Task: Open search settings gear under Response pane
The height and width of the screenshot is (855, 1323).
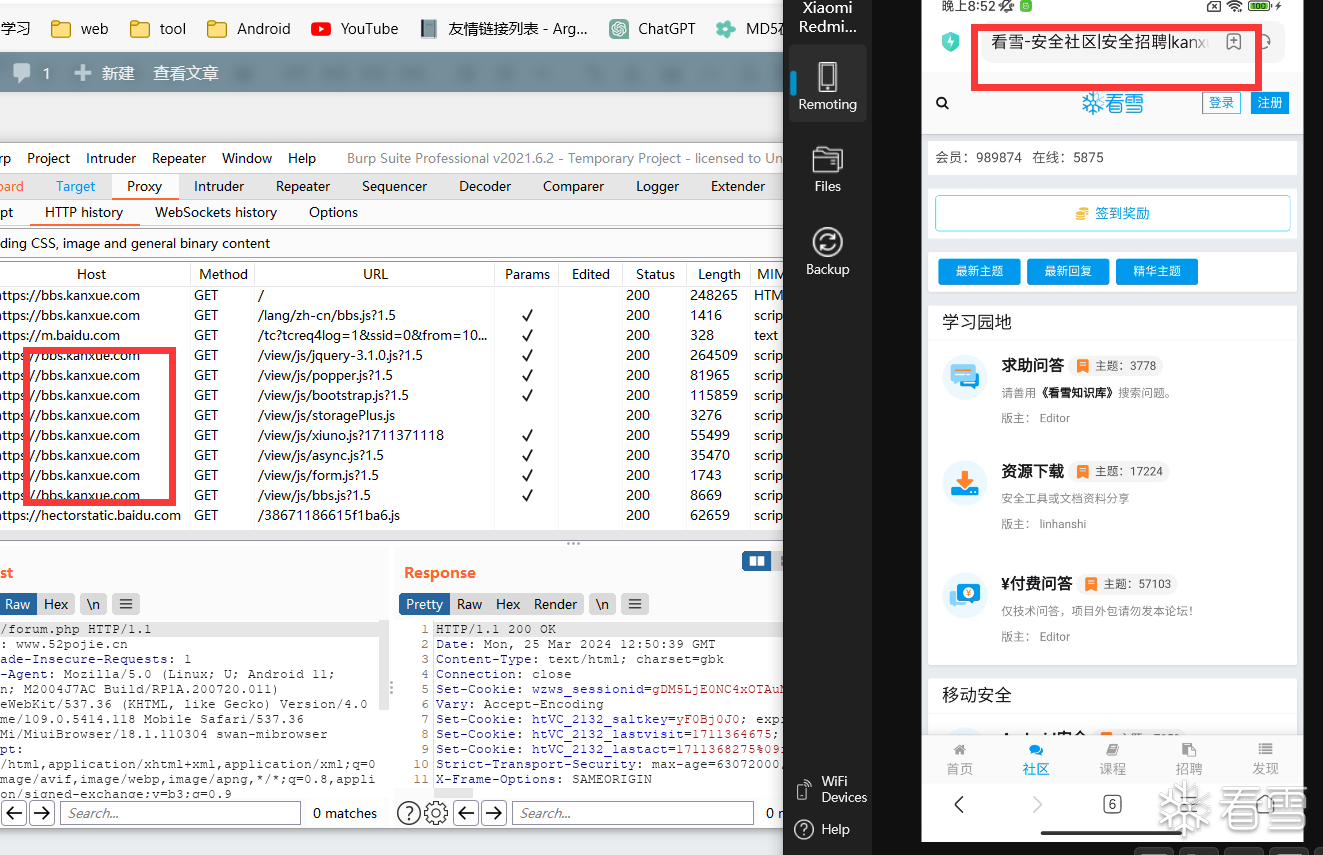Action: tap(436, 813)
